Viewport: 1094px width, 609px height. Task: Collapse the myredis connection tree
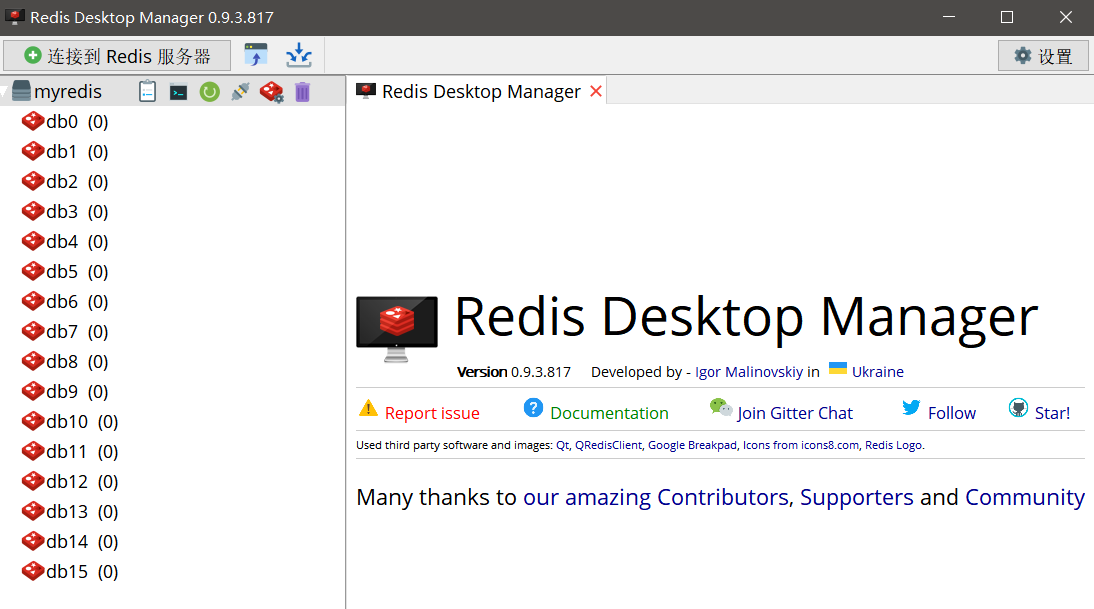click(5, 92)
